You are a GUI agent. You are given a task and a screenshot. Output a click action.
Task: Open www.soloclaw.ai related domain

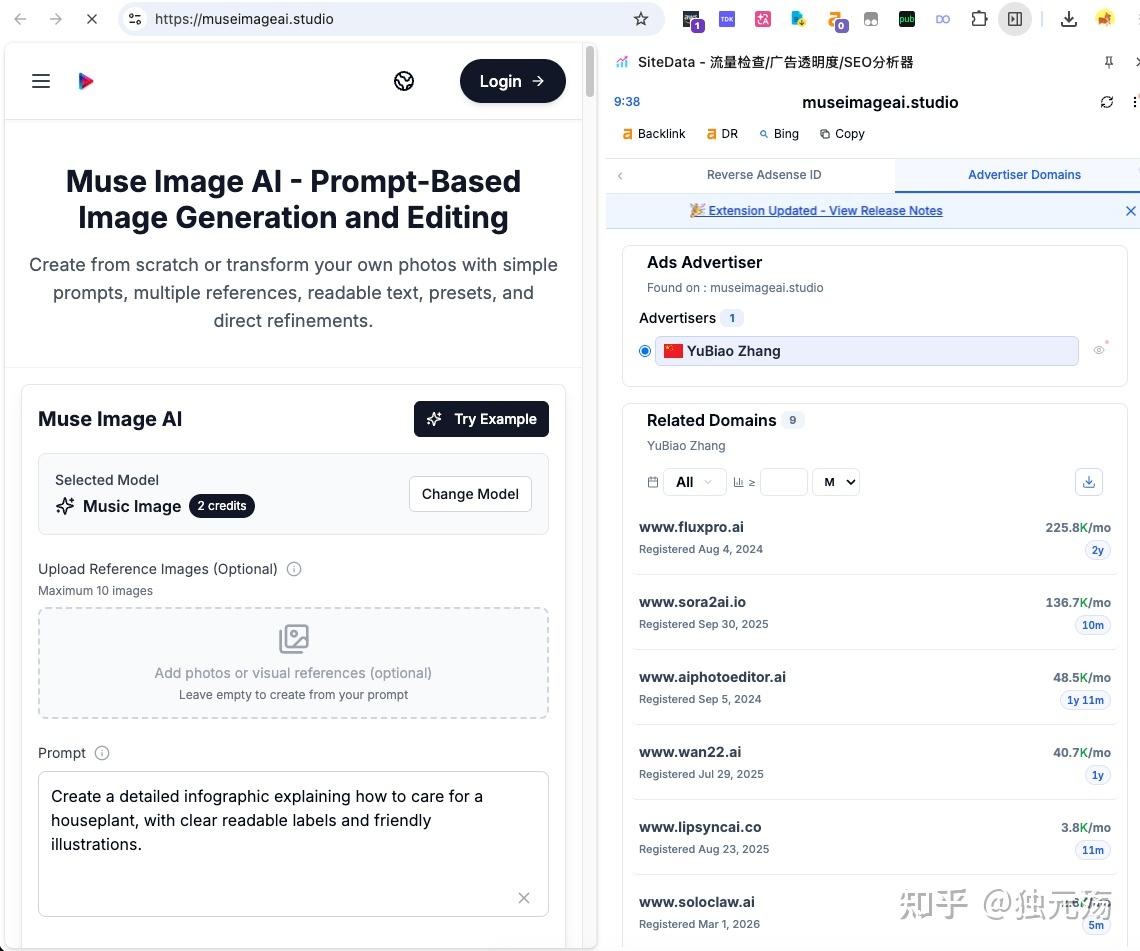pos(697,902)
